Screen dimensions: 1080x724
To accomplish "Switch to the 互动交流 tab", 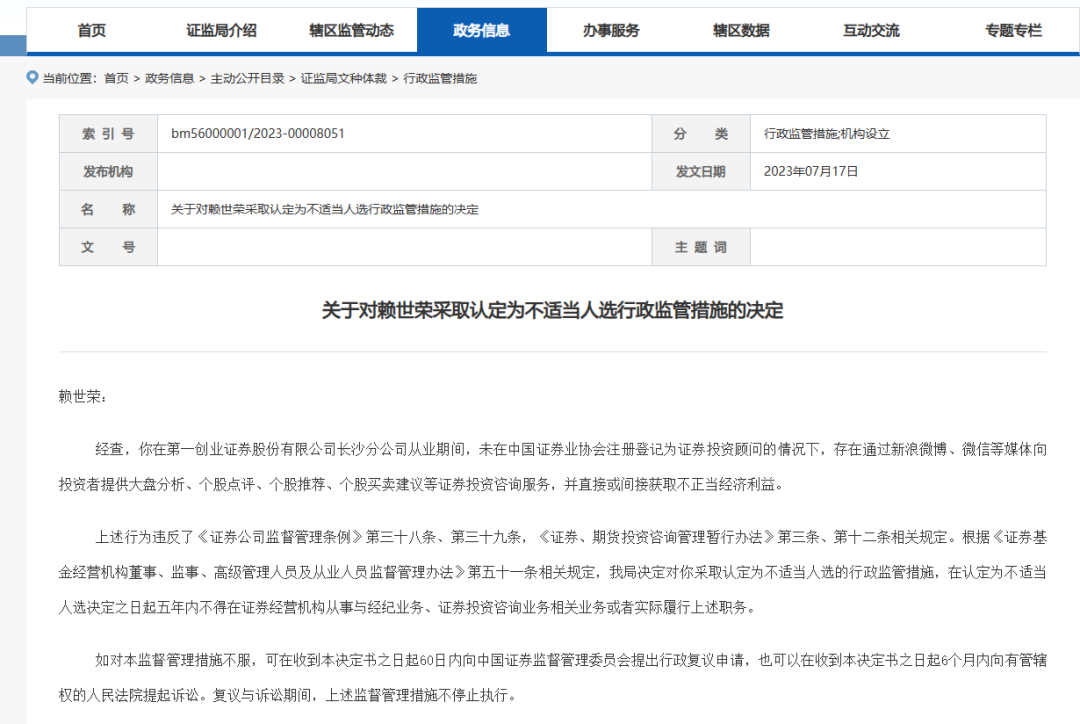I will (871, 30).
